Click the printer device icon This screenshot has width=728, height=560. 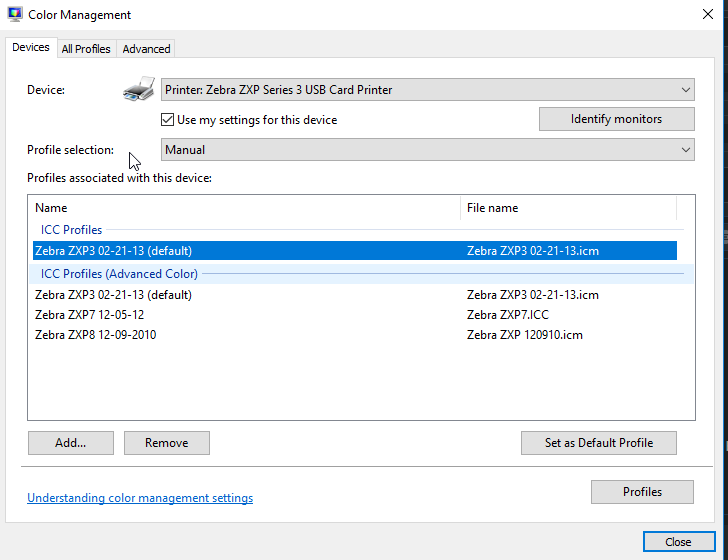[138, 90]
